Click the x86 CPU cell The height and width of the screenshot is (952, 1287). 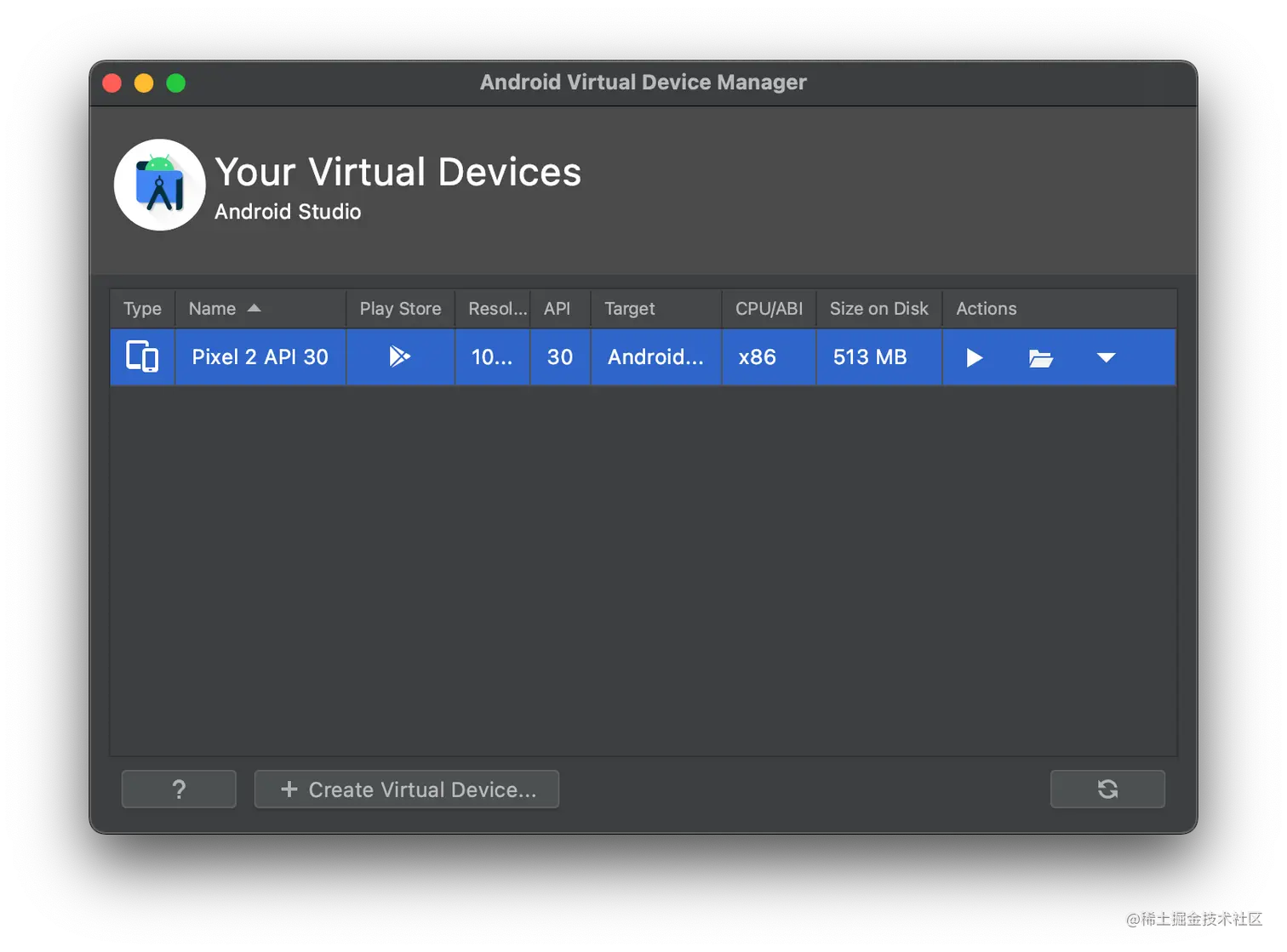769,357
